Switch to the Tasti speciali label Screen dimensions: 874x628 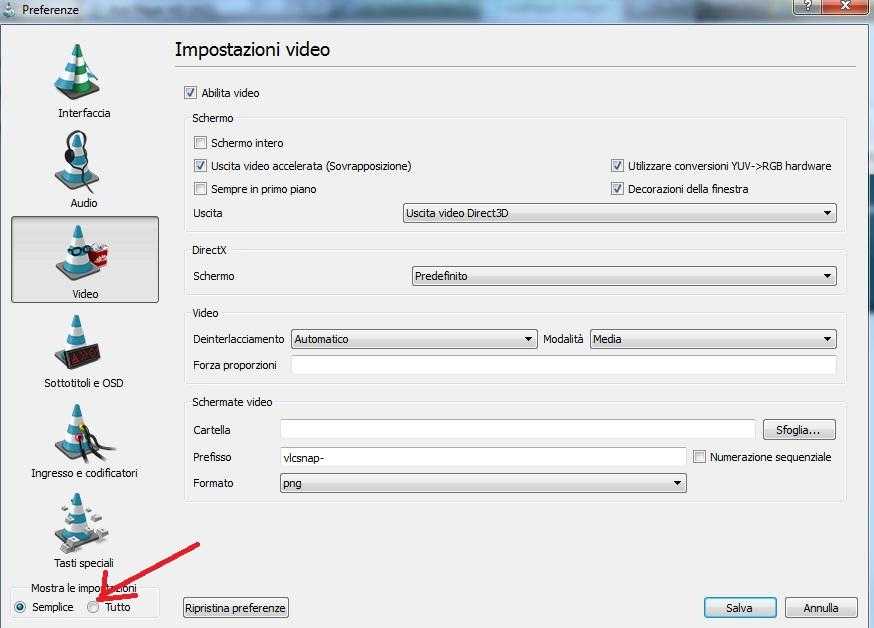pyautogui.click(x=84, y=563)
